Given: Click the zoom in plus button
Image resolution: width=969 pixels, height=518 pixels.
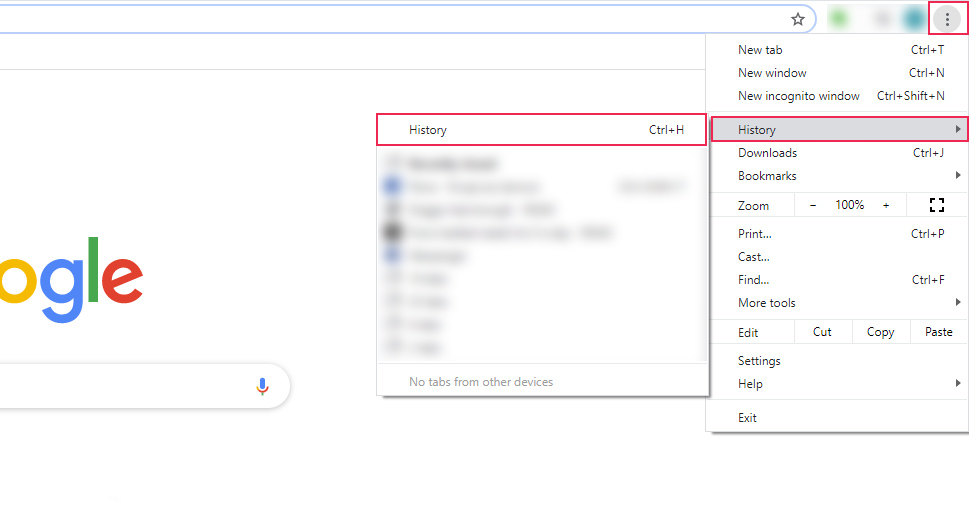Looking at the screenshot, I should (x=886, y=205).
